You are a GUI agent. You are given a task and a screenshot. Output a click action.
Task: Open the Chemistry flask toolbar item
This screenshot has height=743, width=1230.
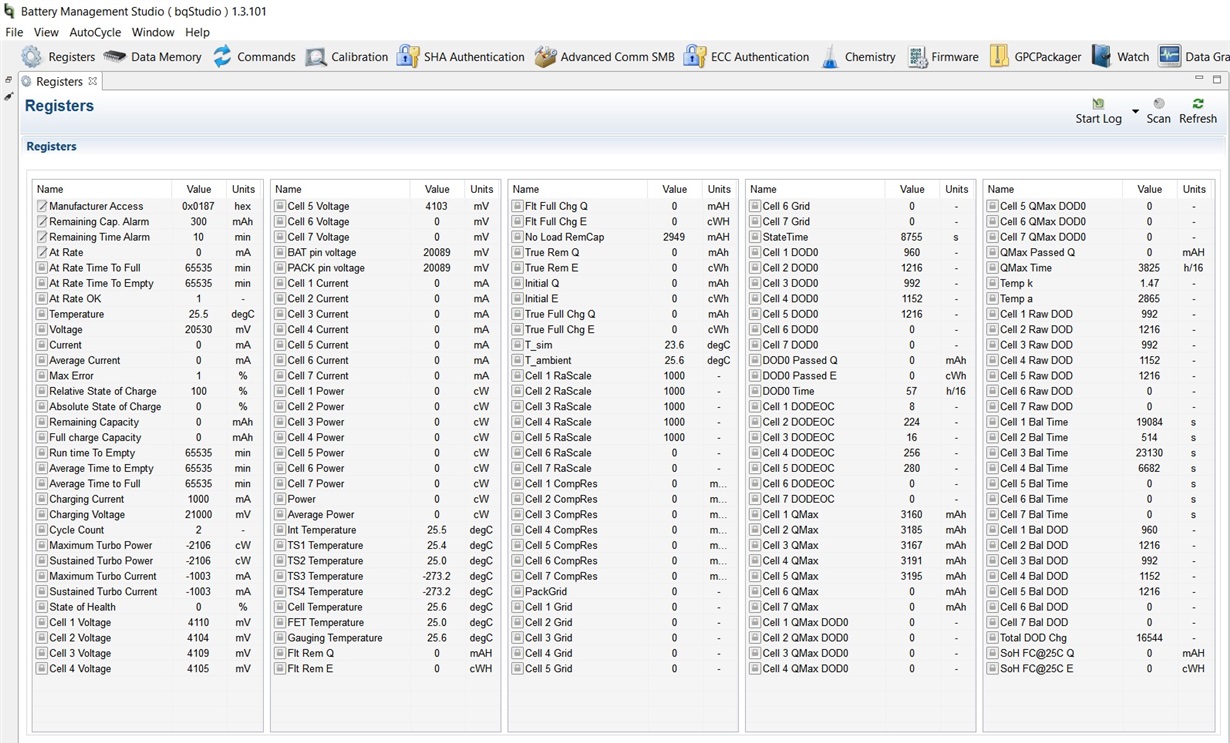pos(857,57)
